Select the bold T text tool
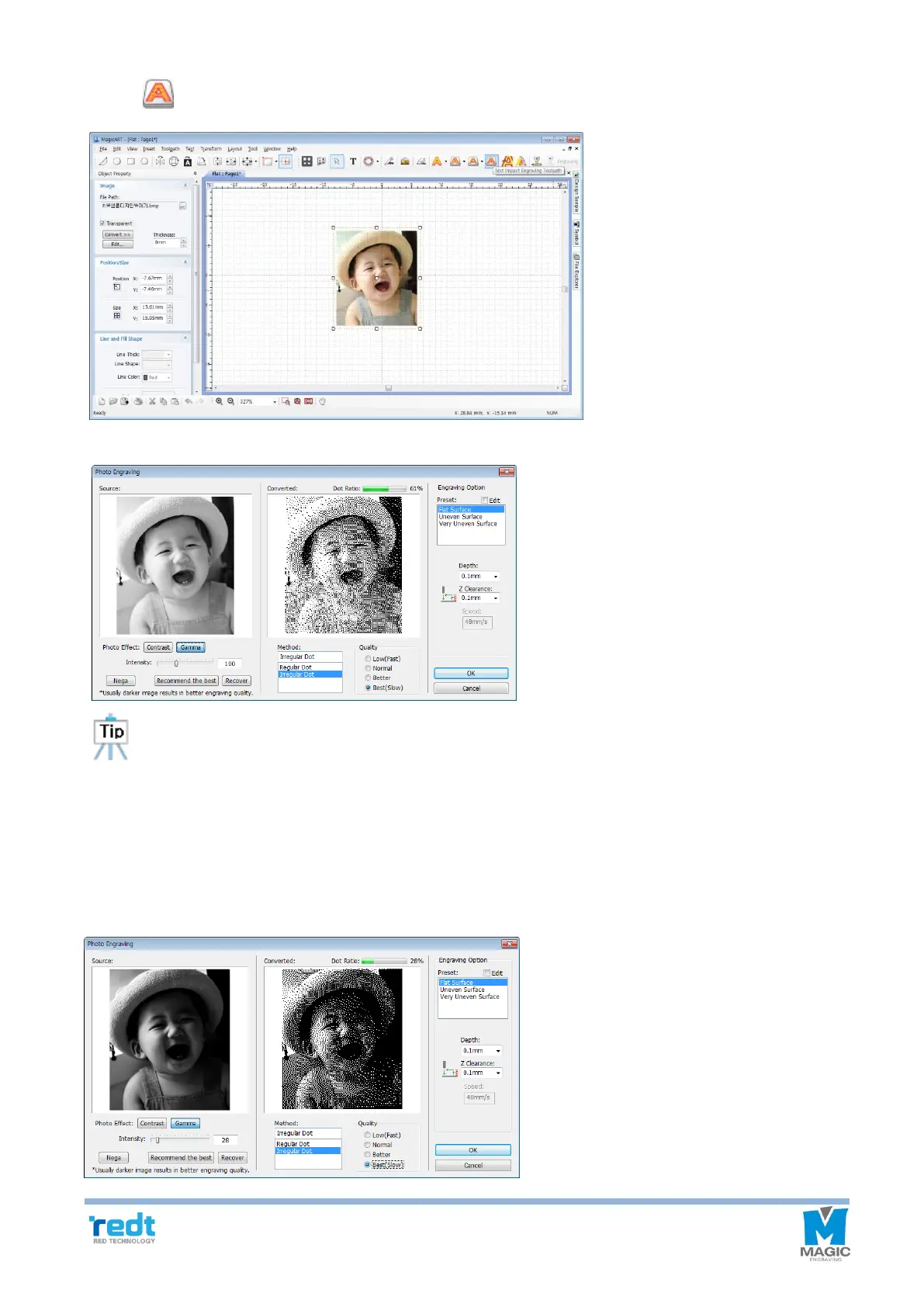Image resolution: width=924 pixels, height=1307 pixels. (x=353, y=161)
